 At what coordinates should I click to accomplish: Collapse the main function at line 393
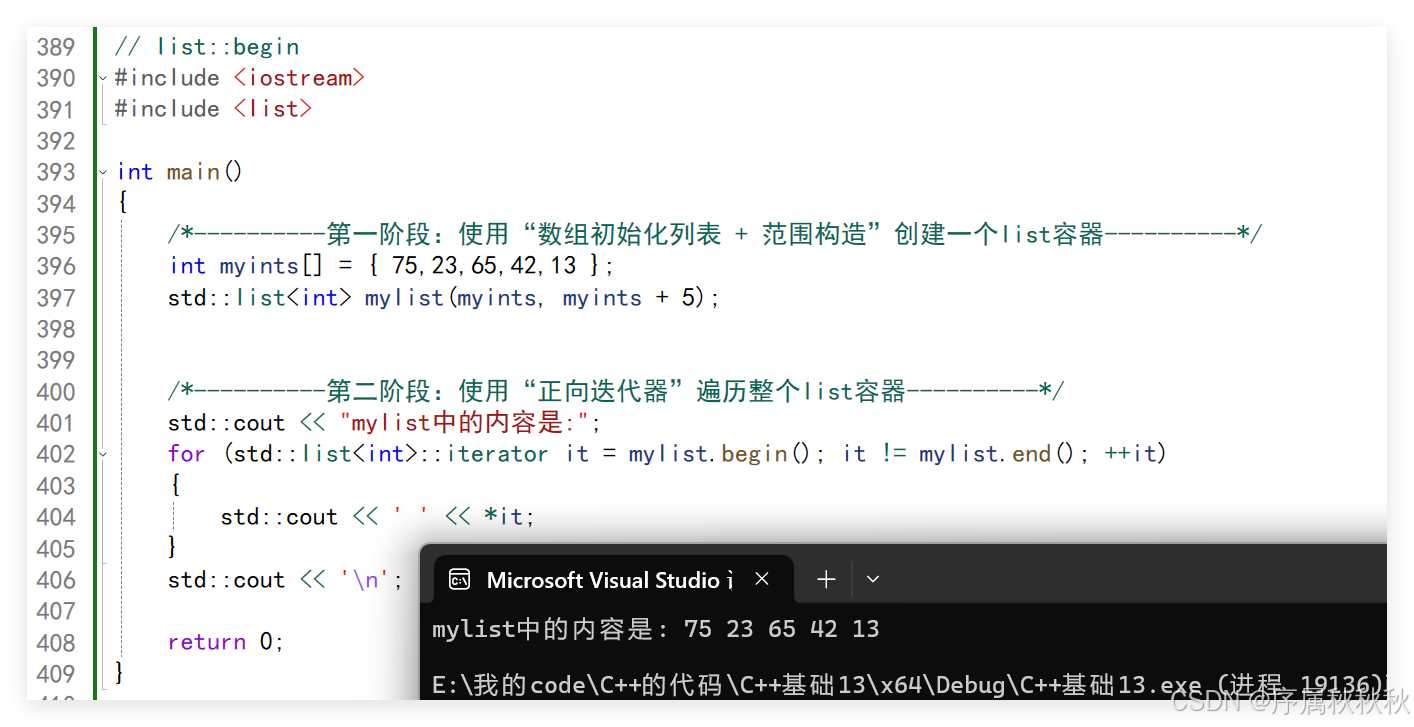pos(103,172)
